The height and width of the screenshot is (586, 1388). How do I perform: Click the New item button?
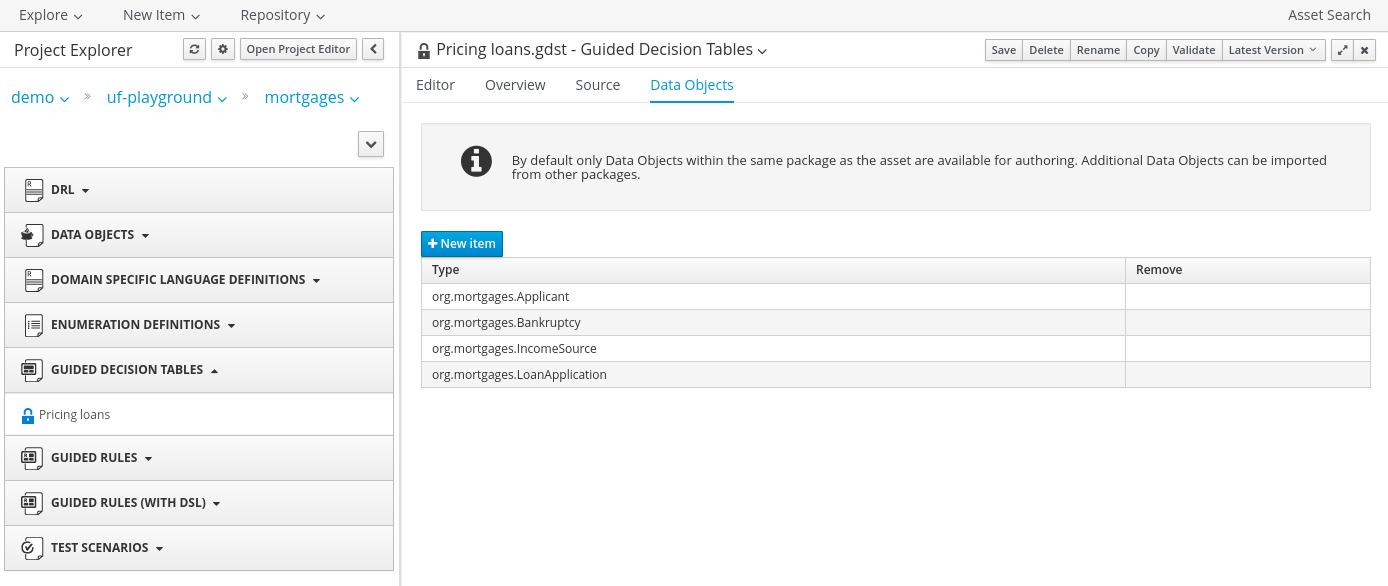(462, 244)
